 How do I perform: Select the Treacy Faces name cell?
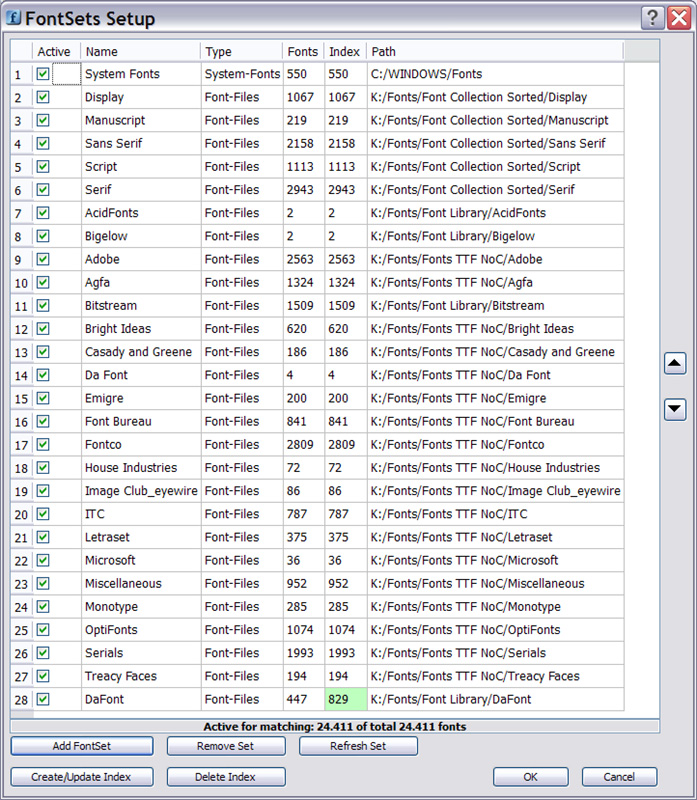(141, 676)
